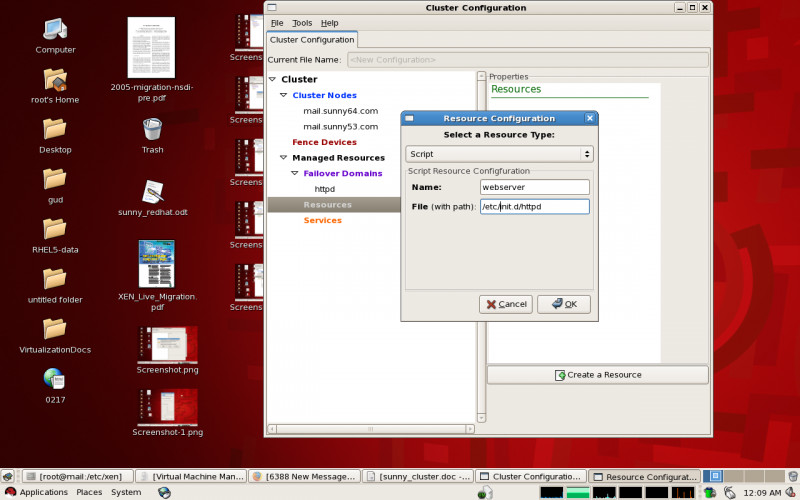Click the Trash desktop icon
Image resolution: width=800 pixels, height=500 pixels.
click(152, 129)
